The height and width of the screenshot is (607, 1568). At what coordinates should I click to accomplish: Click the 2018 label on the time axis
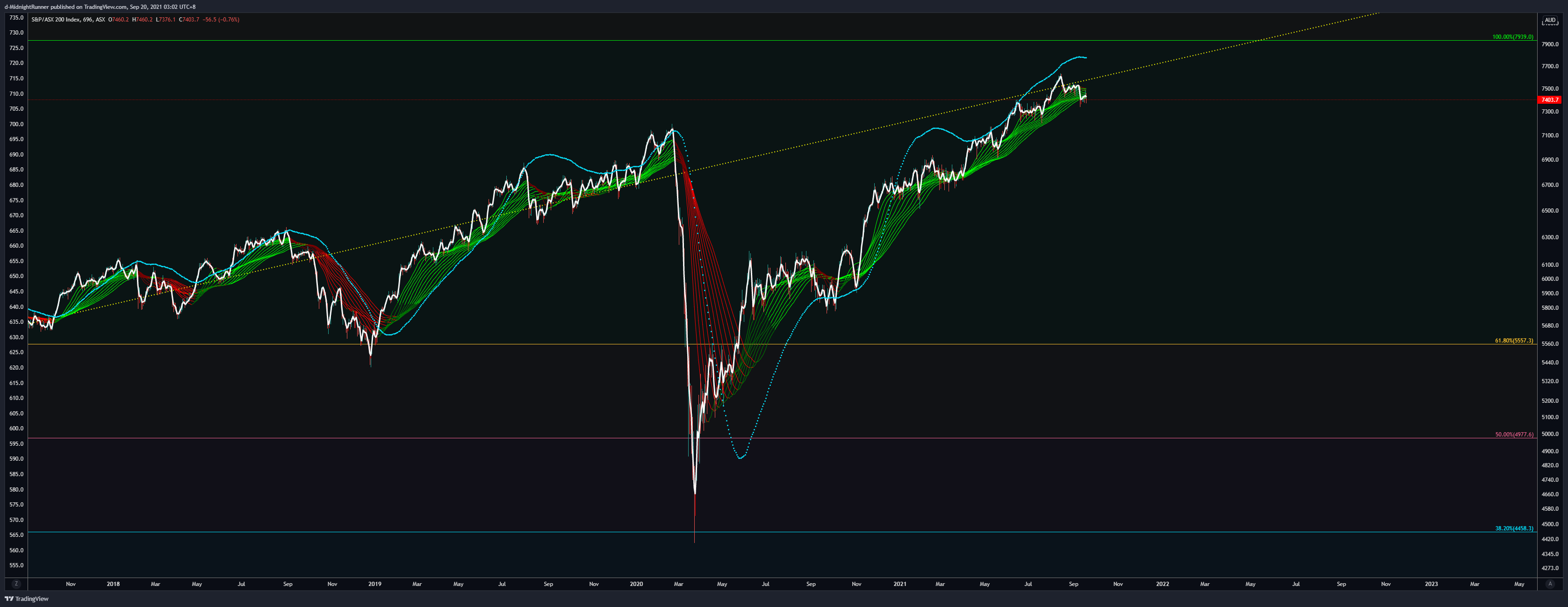tap(113, 584)
